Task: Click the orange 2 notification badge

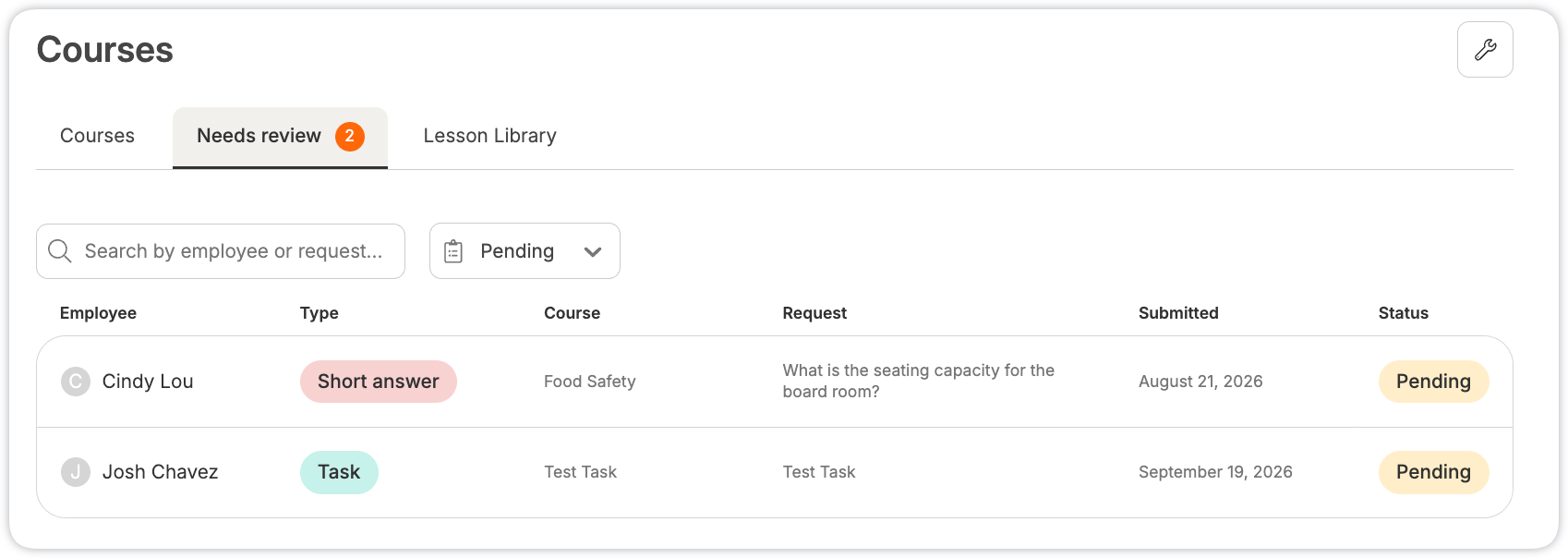Action: click(x=350, y=136)
